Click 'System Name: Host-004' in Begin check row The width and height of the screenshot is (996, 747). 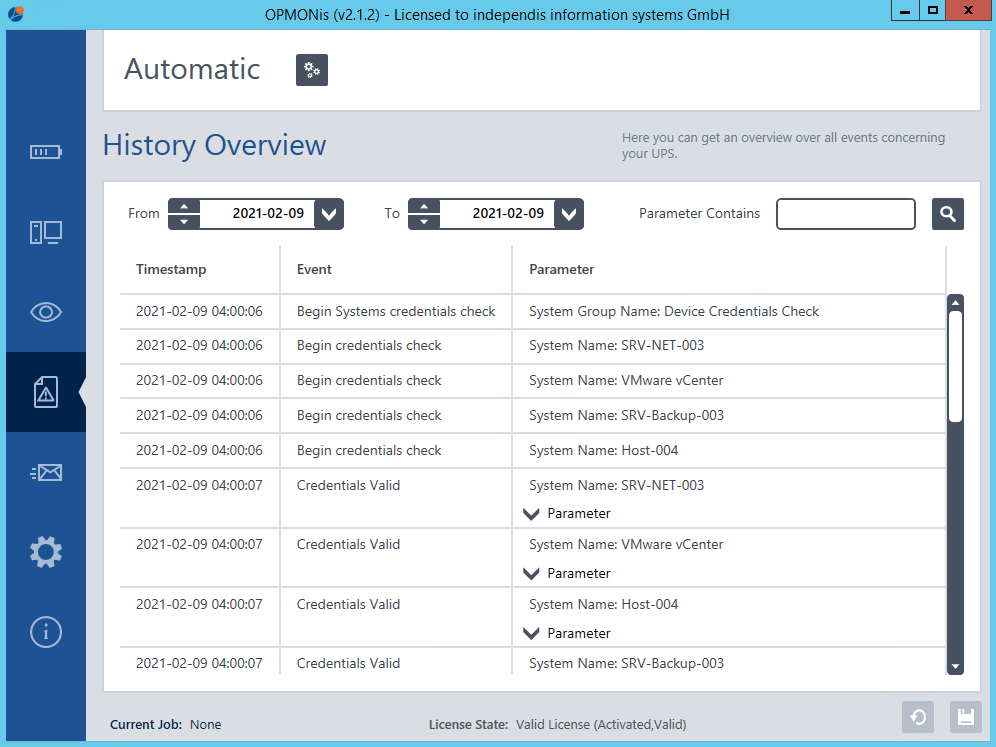tap(603, 450)
